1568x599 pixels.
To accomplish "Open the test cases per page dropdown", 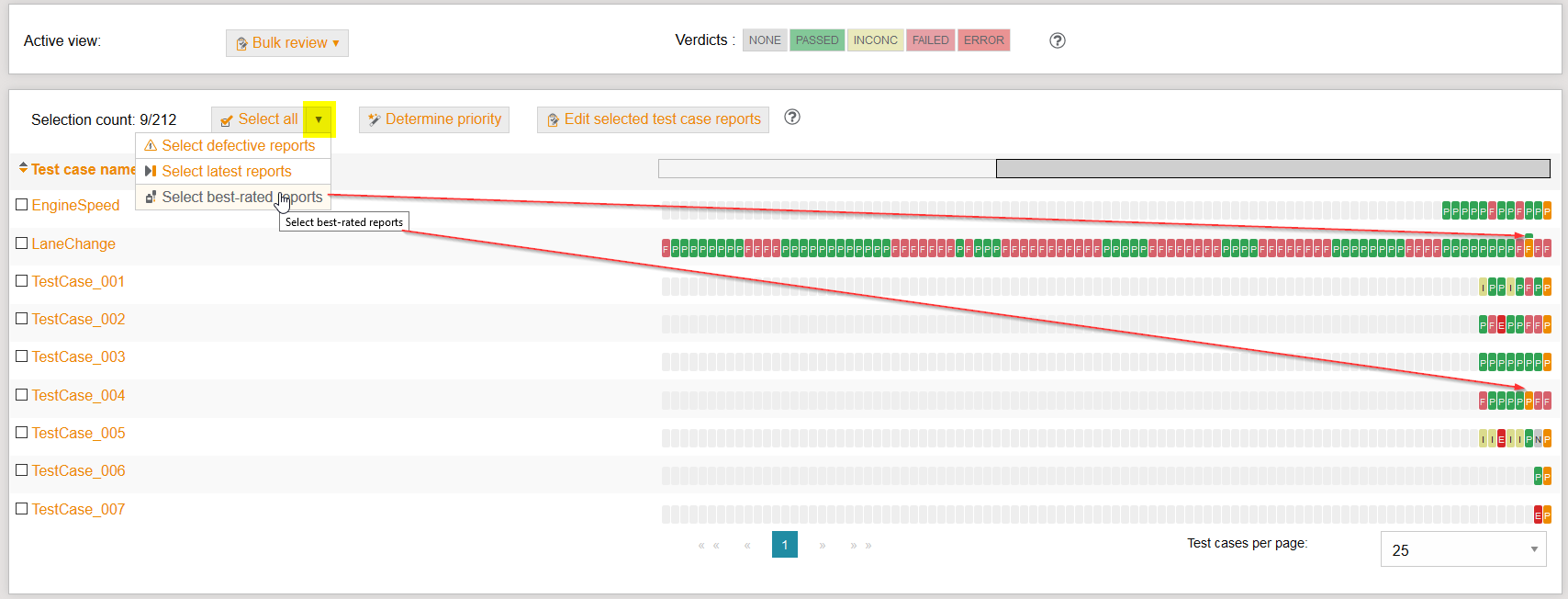I will click(1462, 549).
